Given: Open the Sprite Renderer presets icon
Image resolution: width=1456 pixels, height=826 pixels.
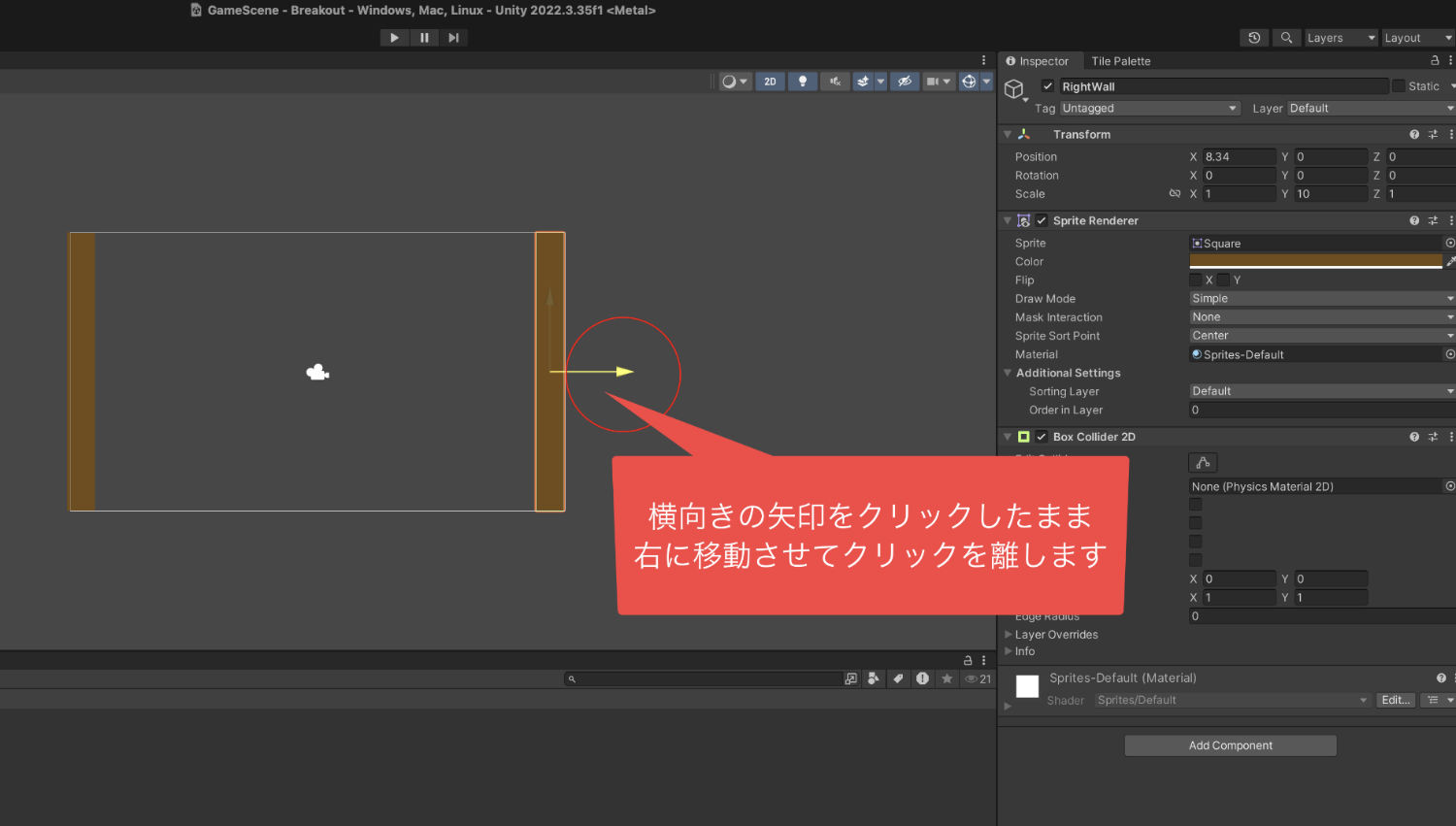Looking at the screenshot, I should pyautogui.click(x=1433, y=221).
